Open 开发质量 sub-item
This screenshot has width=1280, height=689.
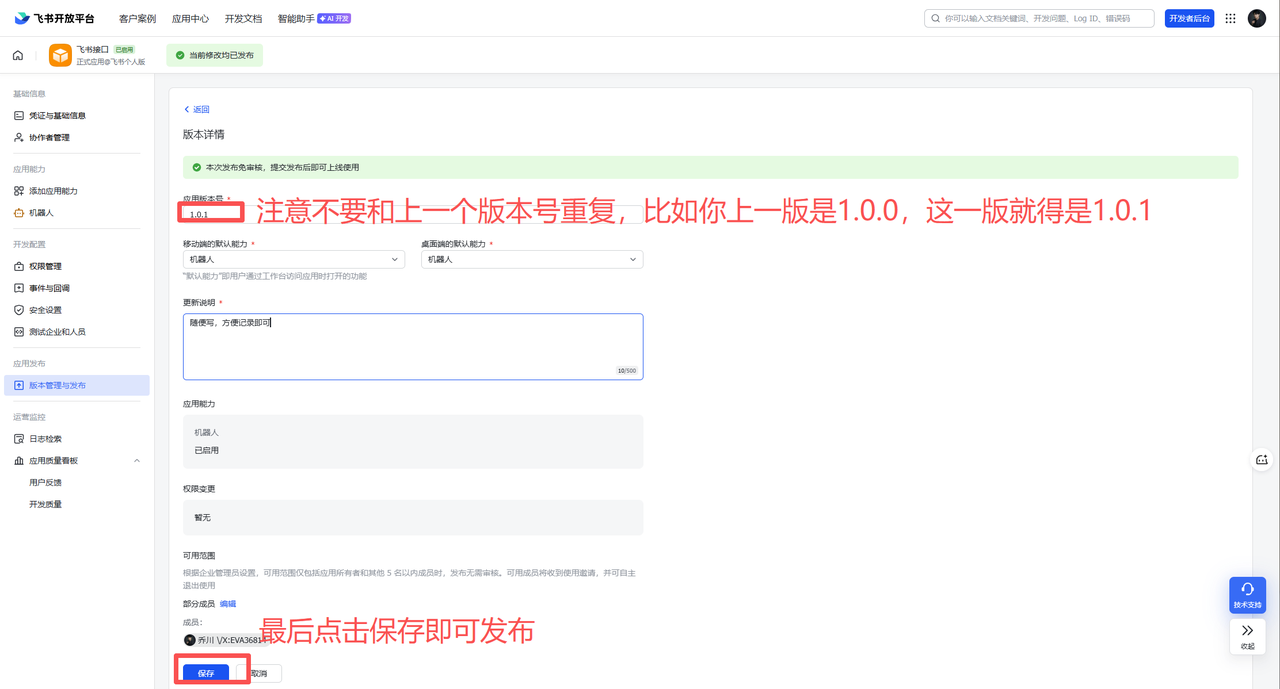45,504
